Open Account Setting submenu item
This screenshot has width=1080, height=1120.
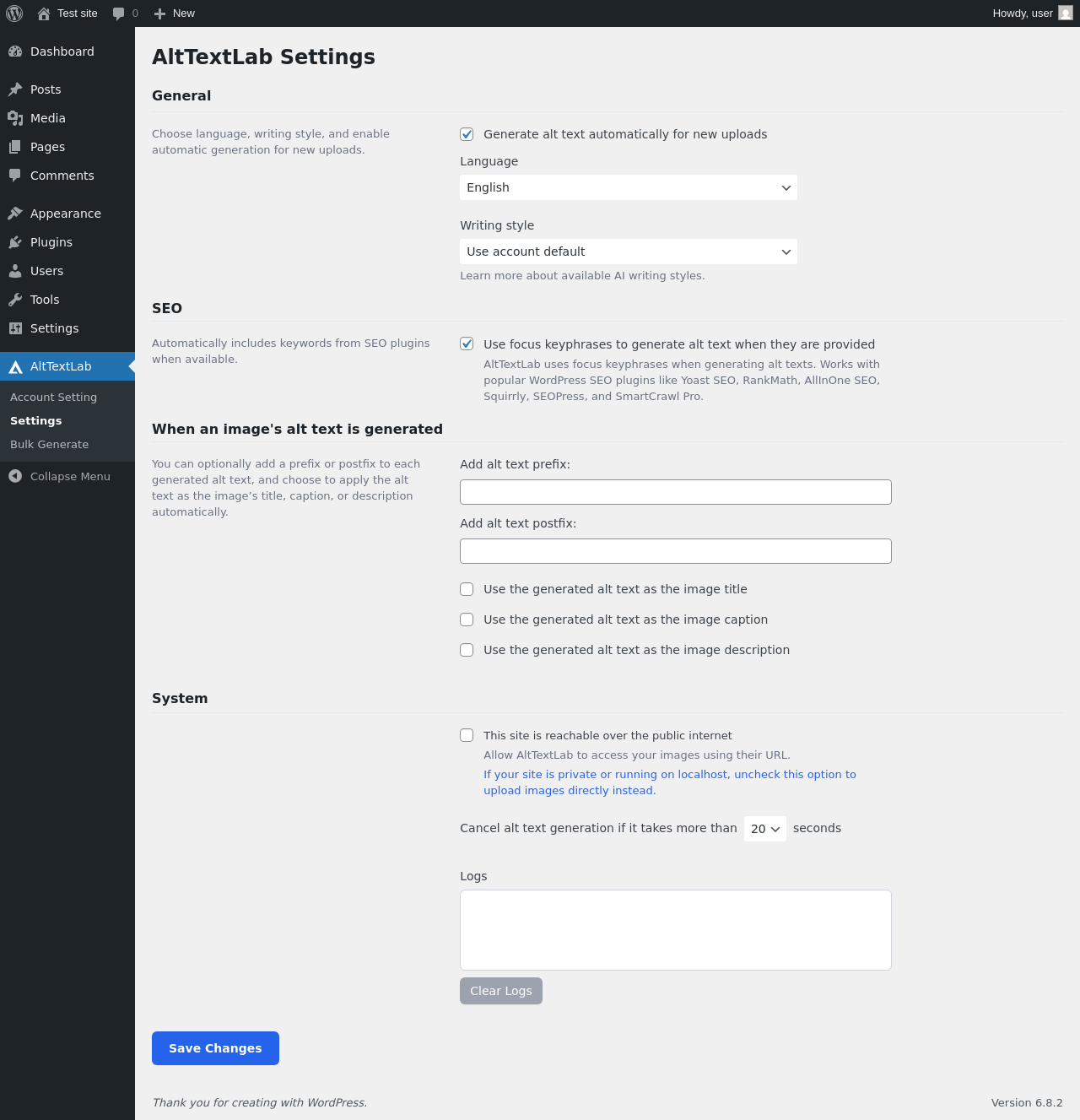(54, 398)
